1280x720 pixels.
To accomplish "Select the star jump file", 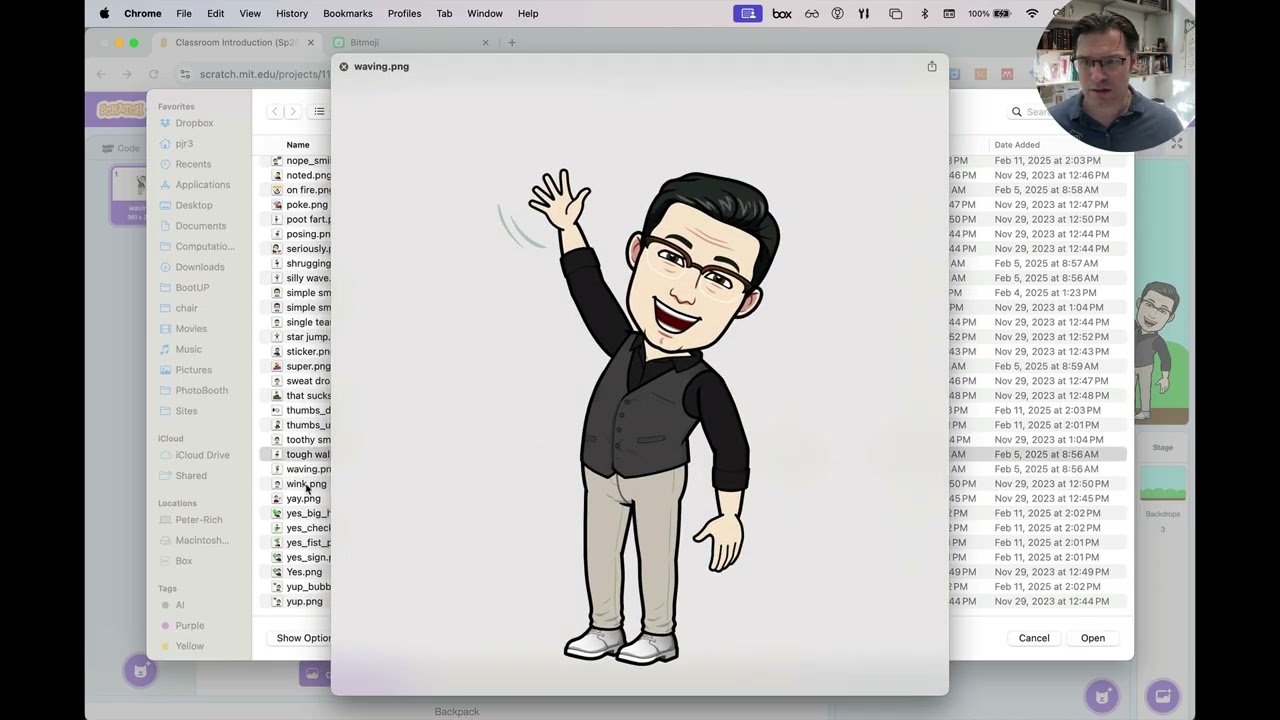I will [308, 337].
